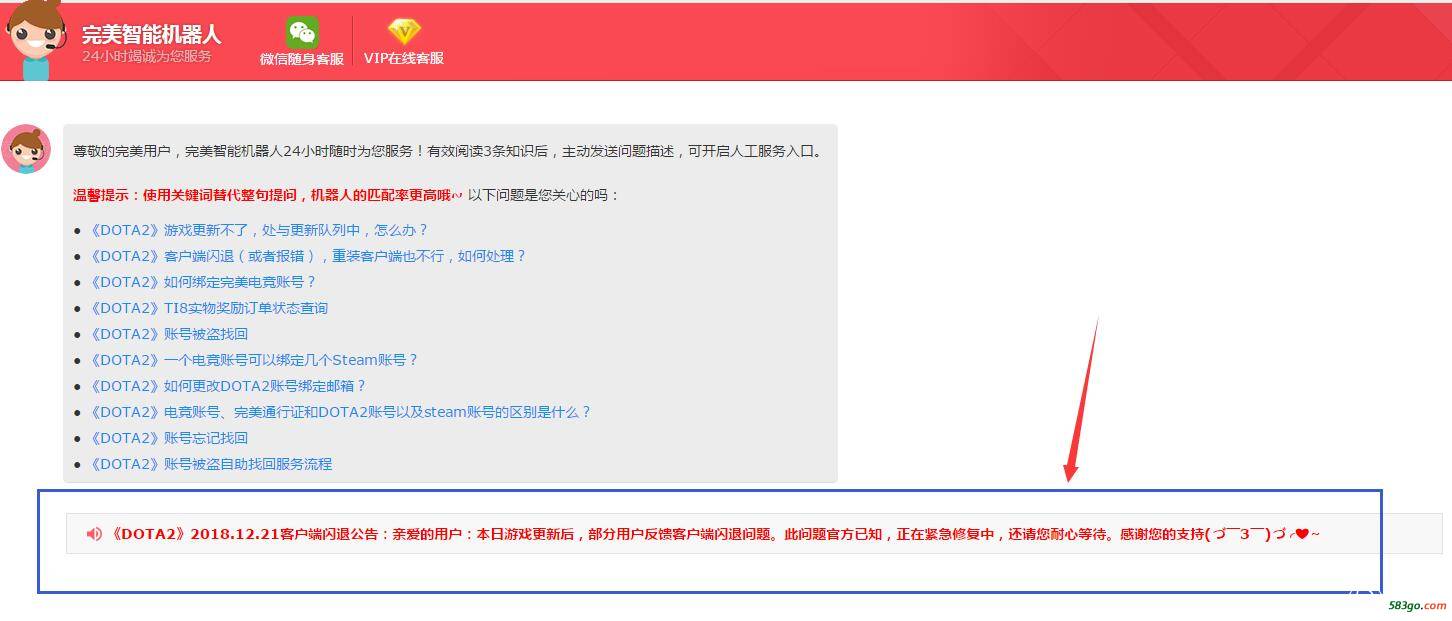Open 账号被盗自助找回服务流程 link
Viewport: 1452px width, 621px height.
tap(211, 464)
